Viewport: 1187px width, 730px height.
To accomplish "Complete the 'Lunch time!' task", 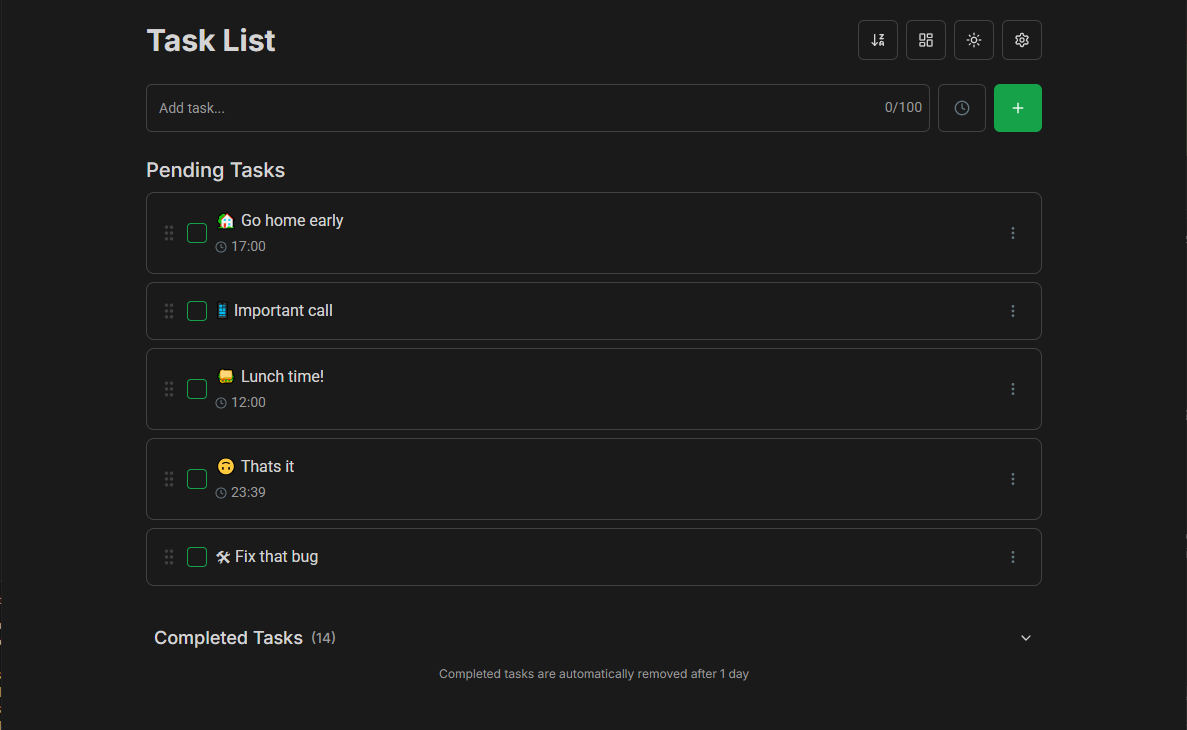I will [196, 389].
